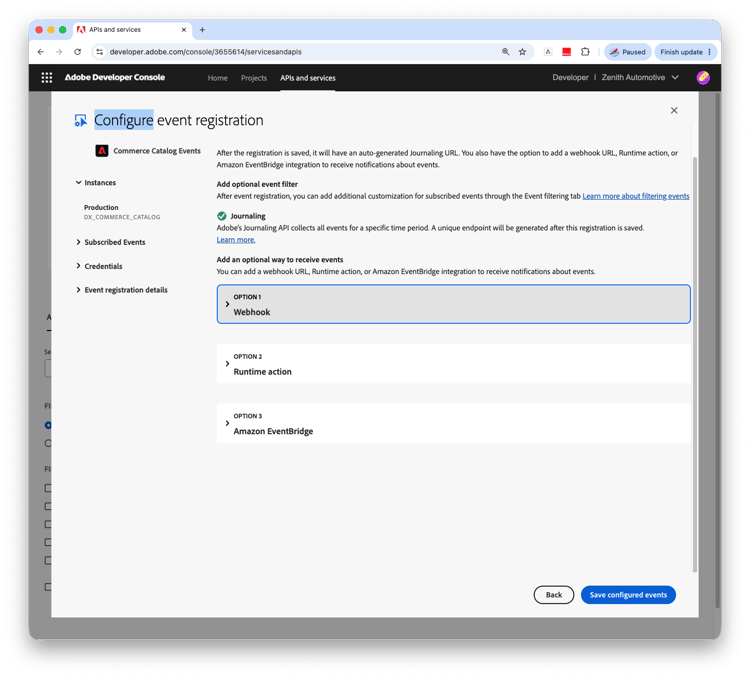
Task: Click the Commerce Catalog Events label
Action: (157, 151)
